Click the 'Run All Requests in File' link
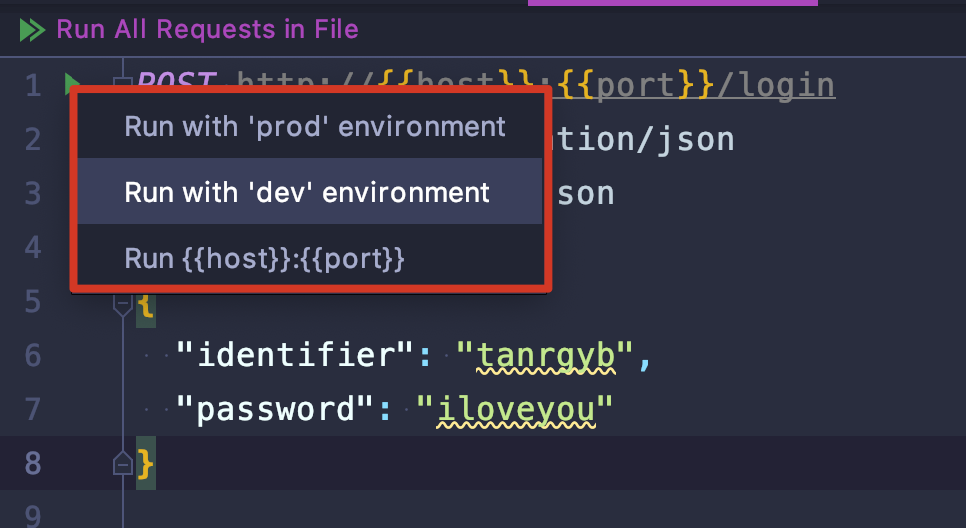 (208, 30)
